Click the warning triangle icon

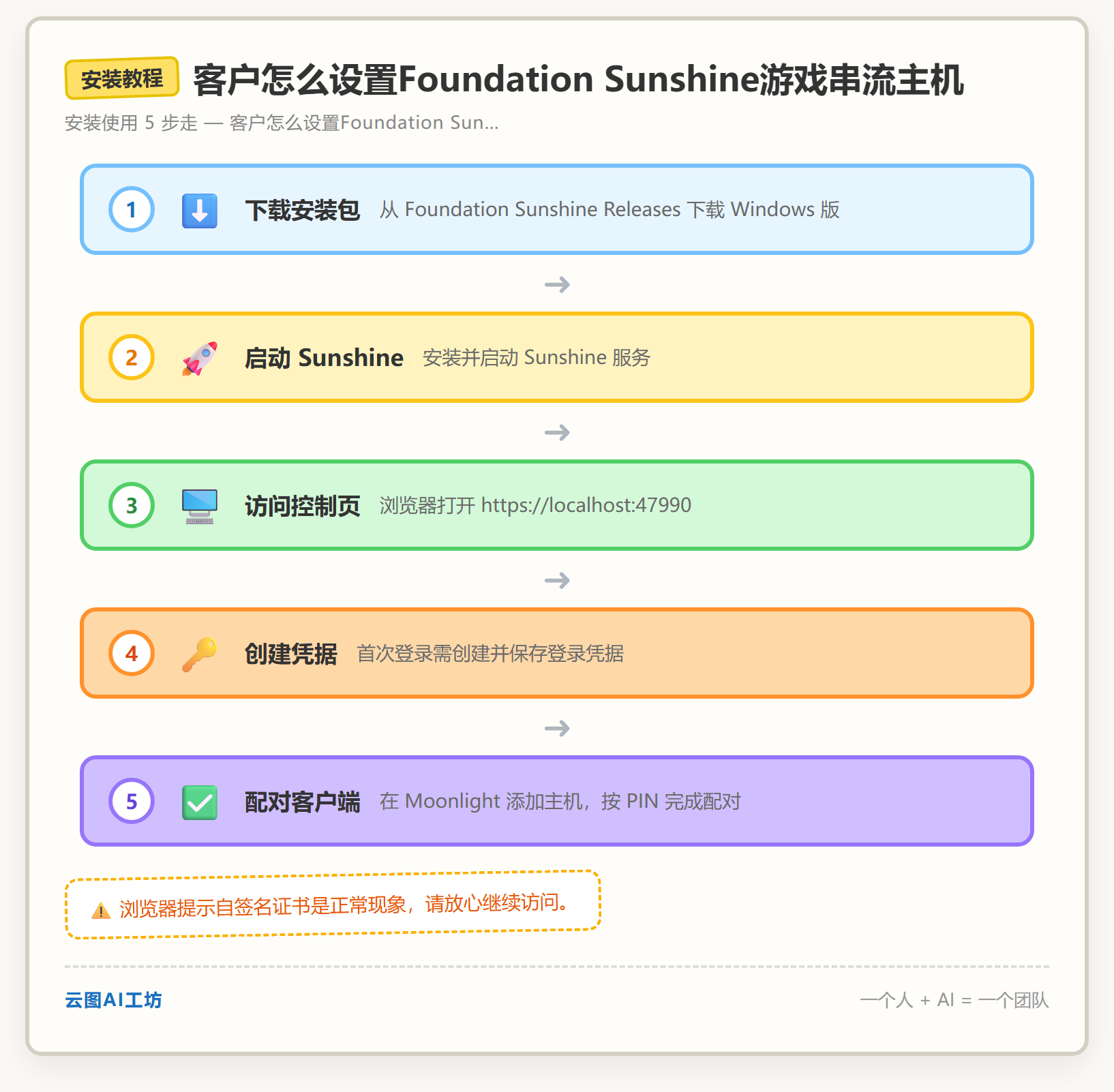pos(101,910)
